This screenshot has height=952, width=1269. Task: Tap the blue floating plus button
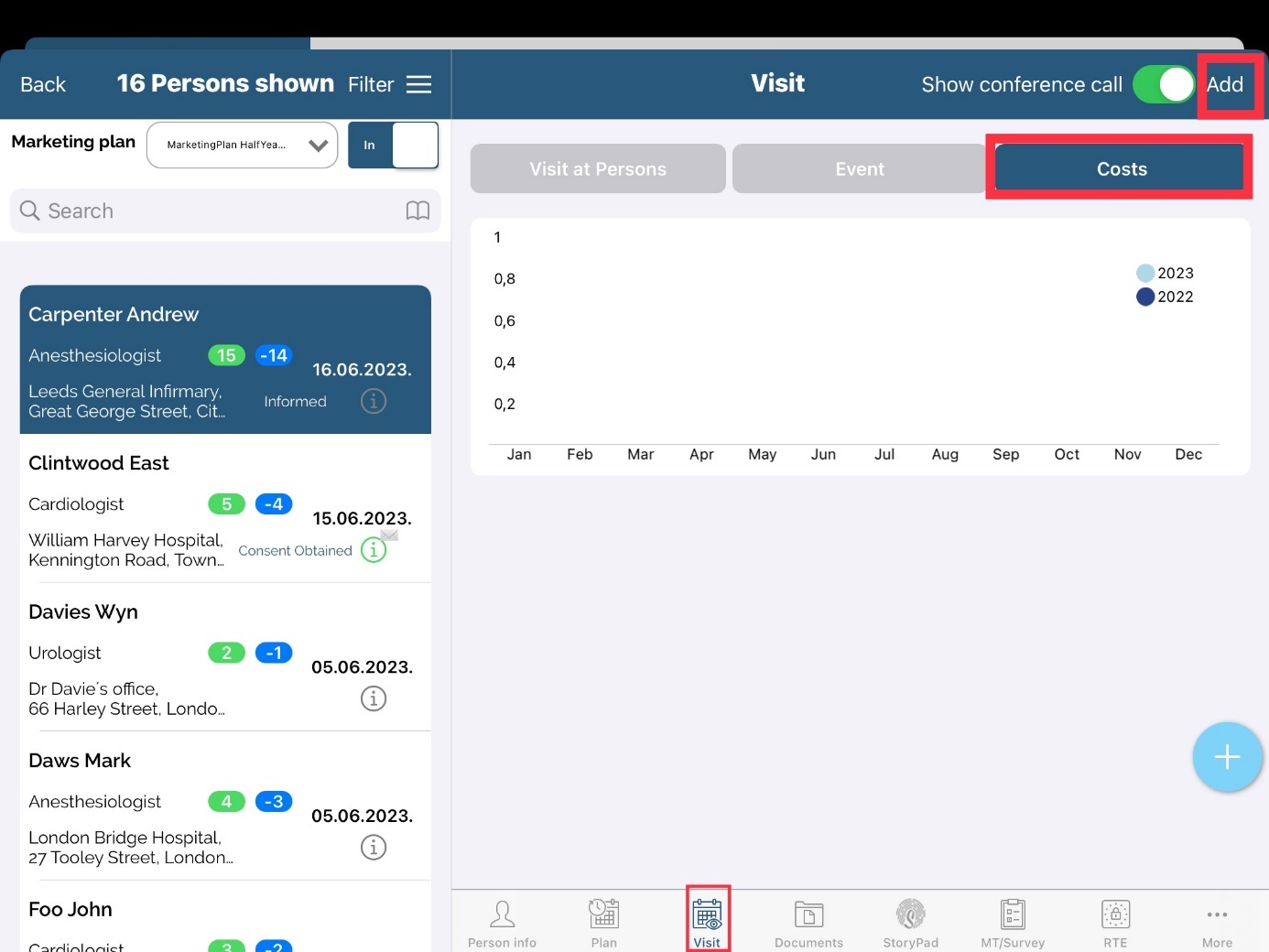point(1227,757)
